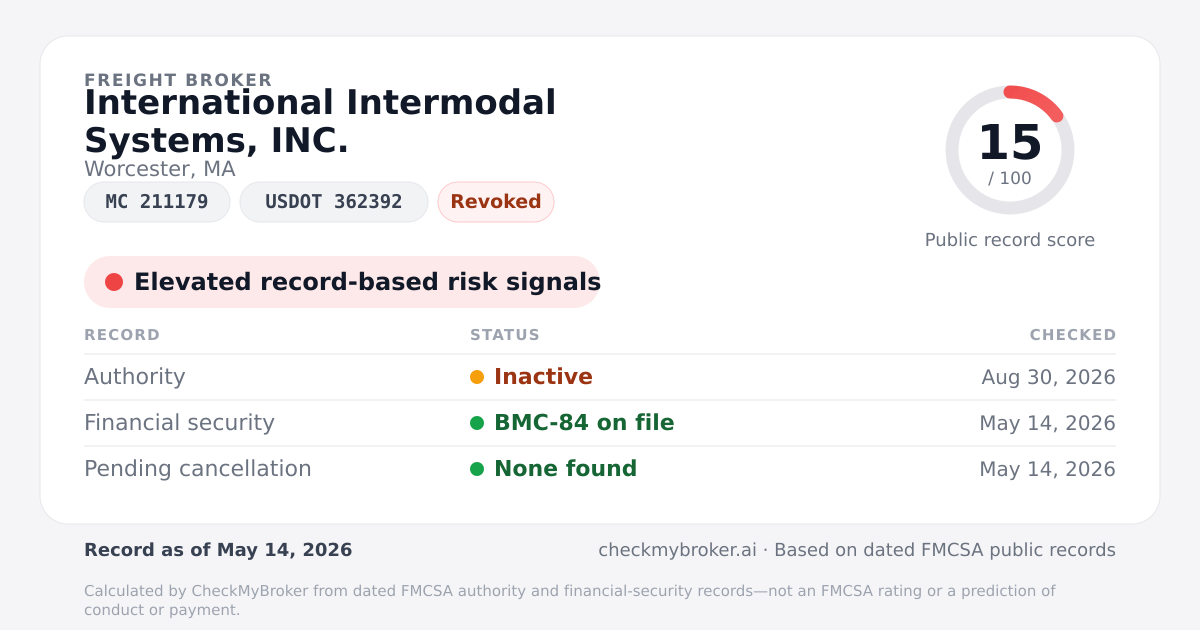
Task: Click the orange Inactive status dot
Action: (x=477, y=377)
